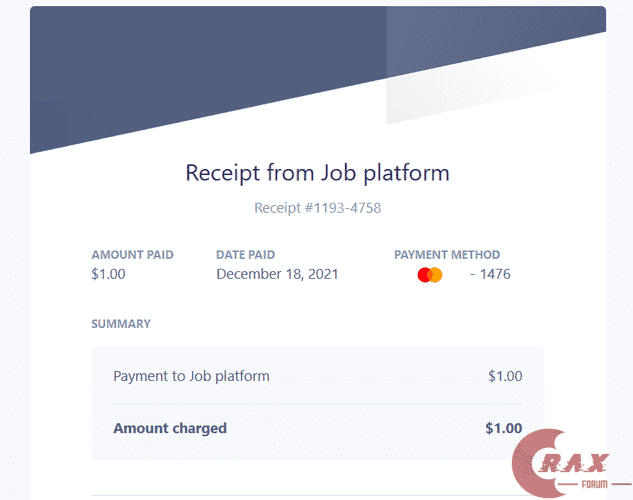
Task: Select the bold $1.00 total charged
Action: (x=503, y=428)
